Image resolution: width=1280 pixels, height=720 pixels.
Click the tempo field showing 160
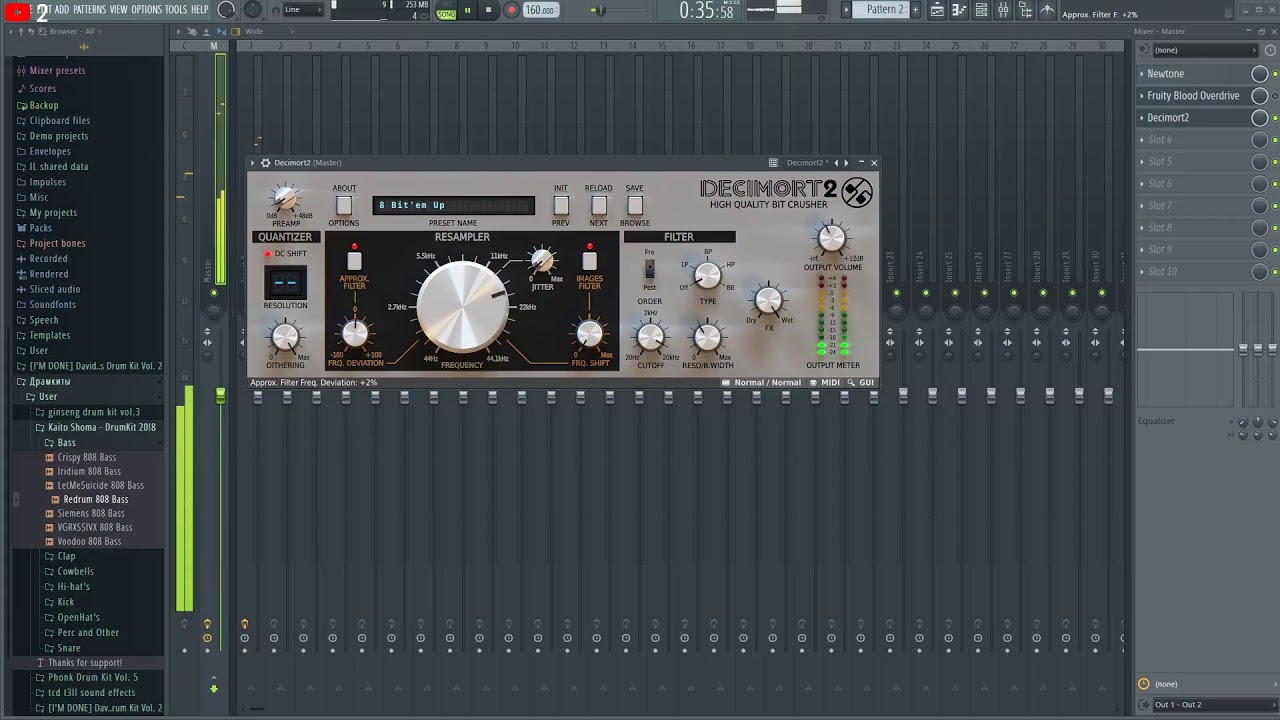(539, 10)
